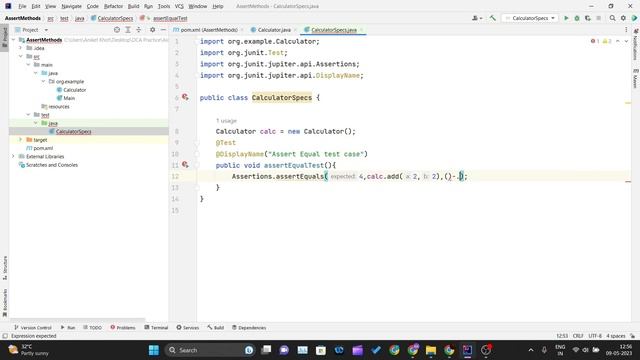Open IntelliJ IDEA taskbar icon
Screen dimensions: 640x360
467,350
